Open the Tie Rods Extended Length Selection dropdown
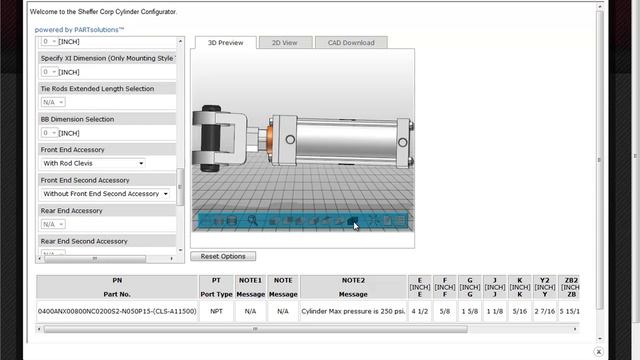This screenshot has height=360, width=640. [53, 102]
